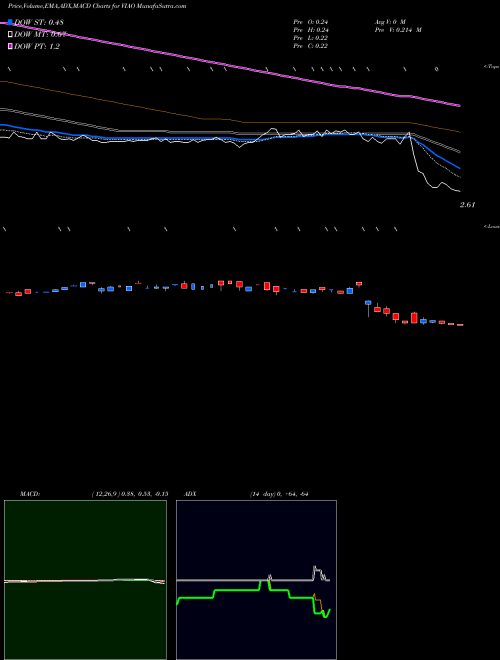Click the 'Pre H: 0.24' high value

(x=311, y=30)
